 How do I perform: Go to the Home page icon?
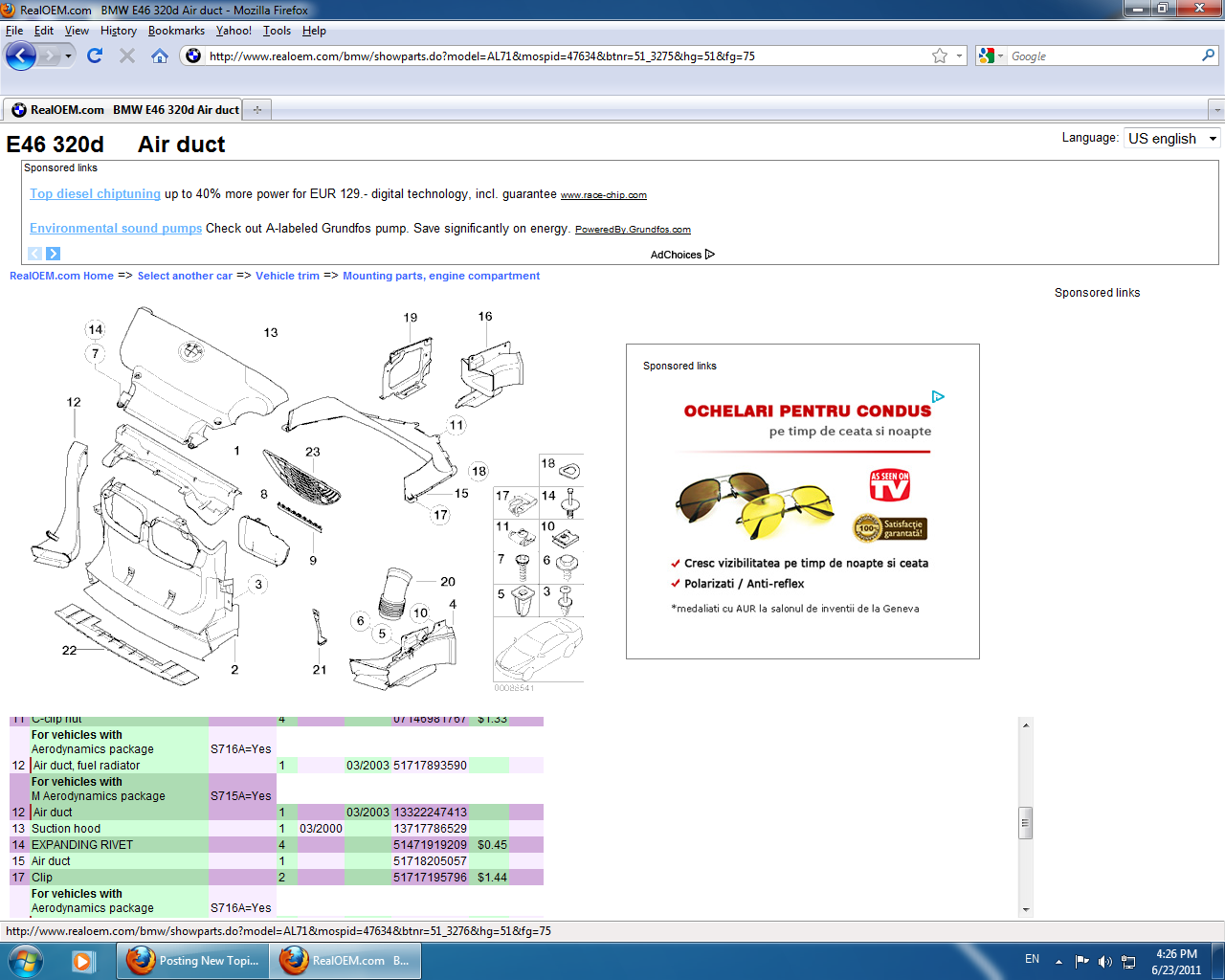[x=160, y=56]
